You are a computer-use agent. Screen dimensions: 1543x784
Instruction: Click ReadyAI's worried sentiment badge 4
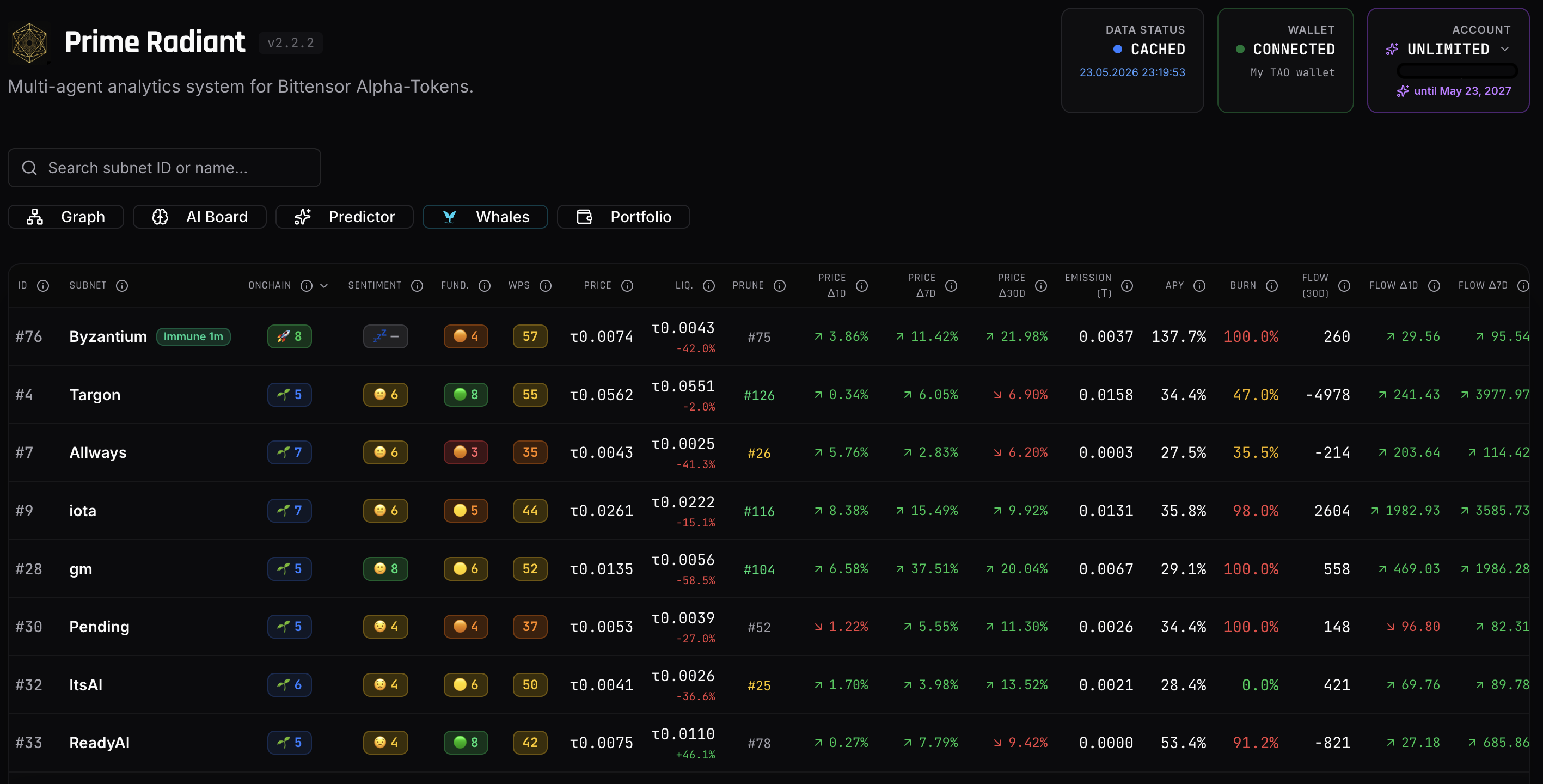pyautogui.click(x=385, y=743)
